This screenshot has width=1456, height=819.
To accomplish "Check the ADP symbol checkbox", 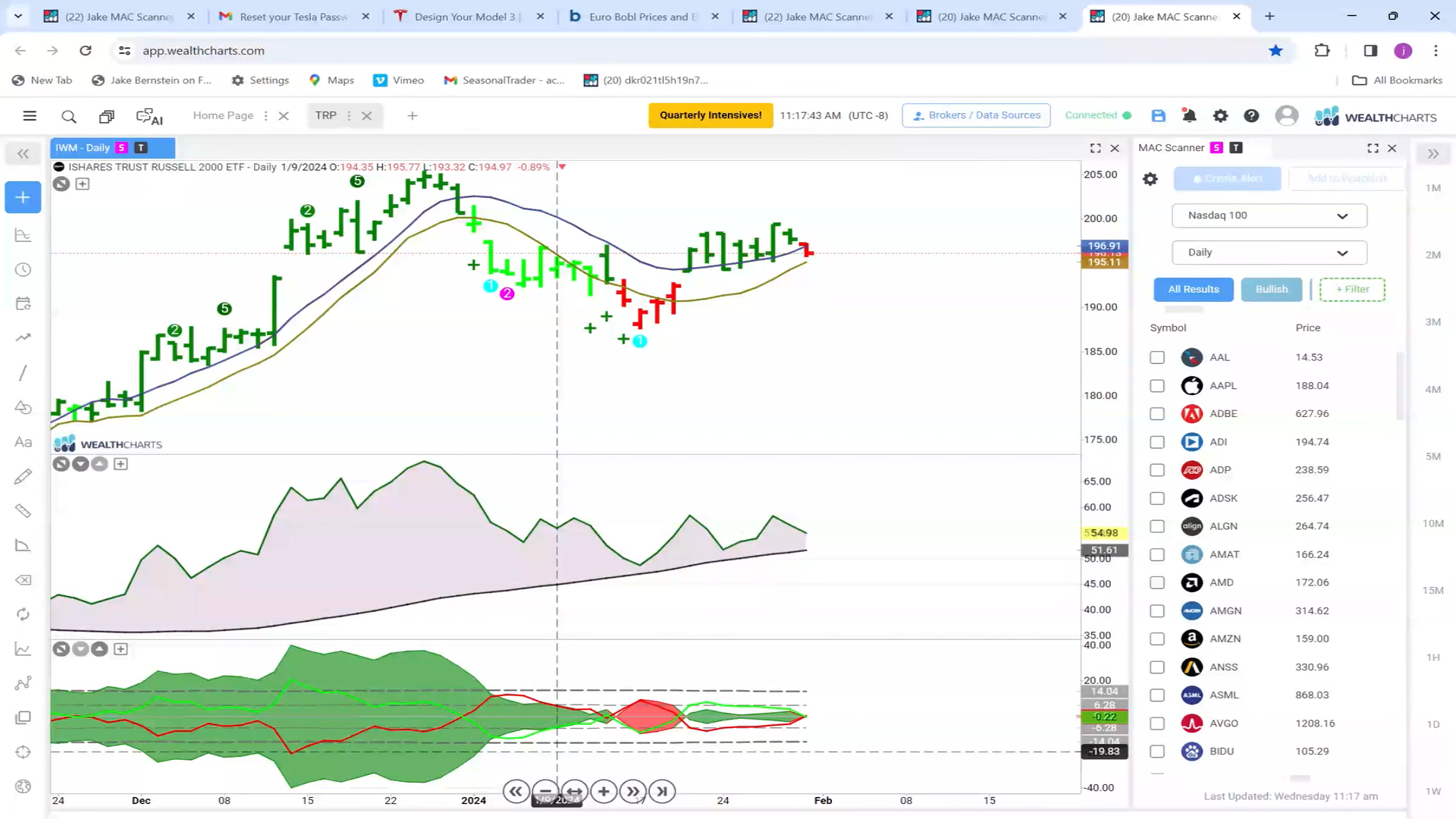I will [x=1157, y=470].
